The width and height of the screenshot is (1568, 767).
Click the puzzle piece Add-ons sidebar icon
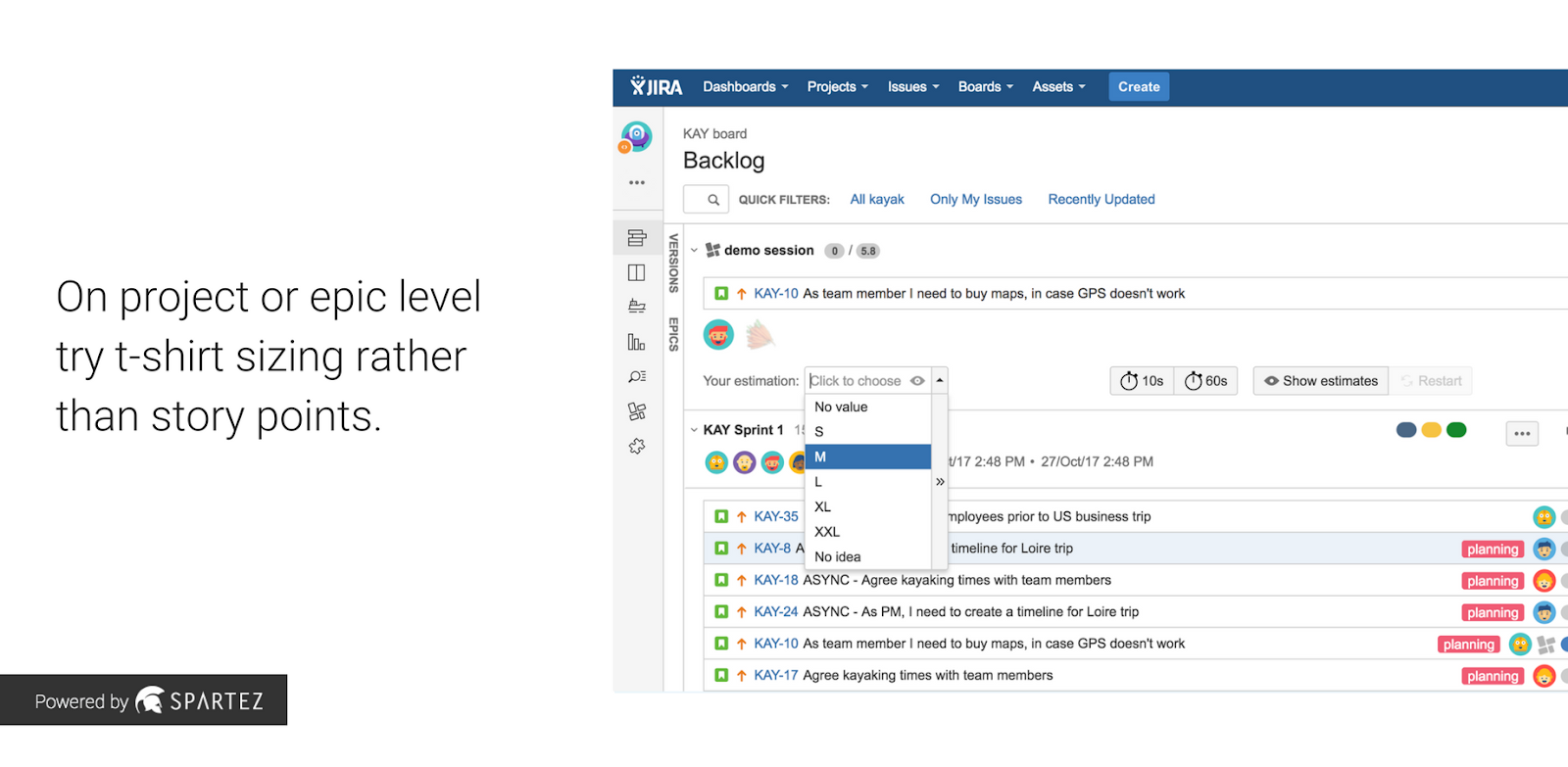(637, 446)
